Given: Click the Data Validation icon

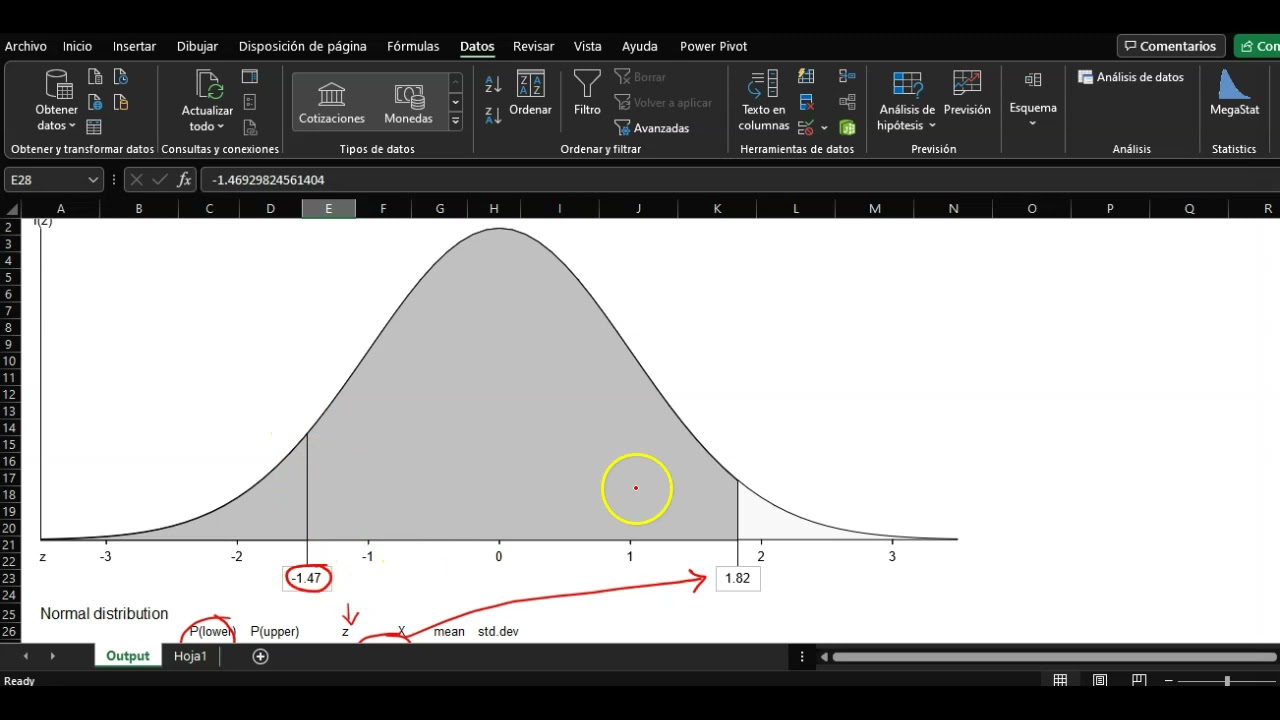Looking at the screenshot, I should point(806,127).
